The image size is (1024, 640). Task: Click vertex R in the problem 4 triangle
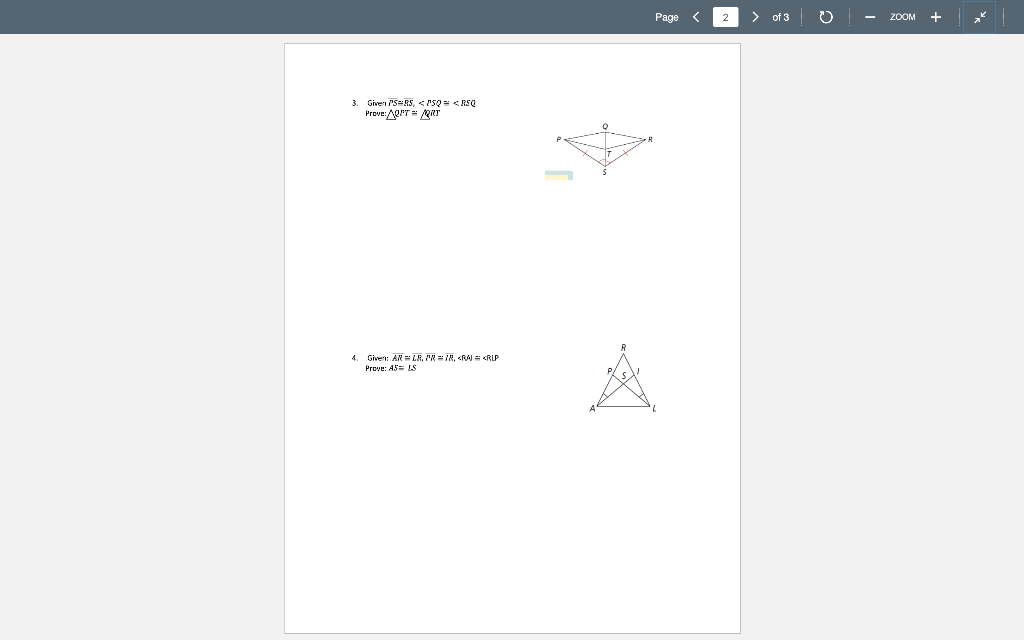[623, 346]
